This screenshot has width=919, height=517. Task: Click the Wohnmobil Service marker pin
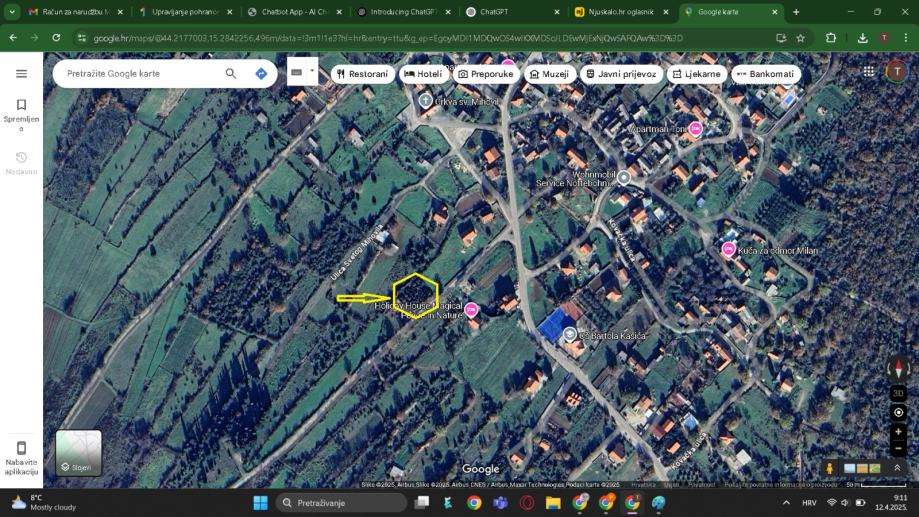(x=624, y=177)
